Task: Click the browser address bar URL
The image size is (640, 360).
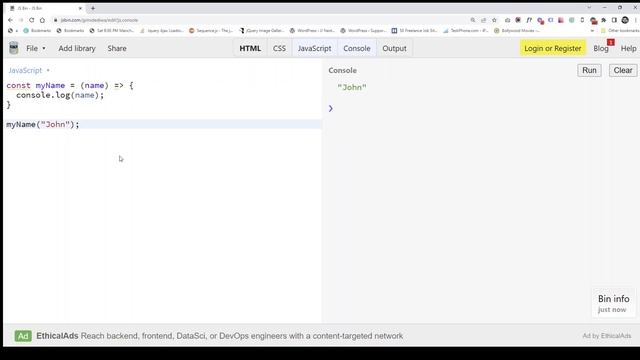Action: pyautogui.click(x=99, y=20)
